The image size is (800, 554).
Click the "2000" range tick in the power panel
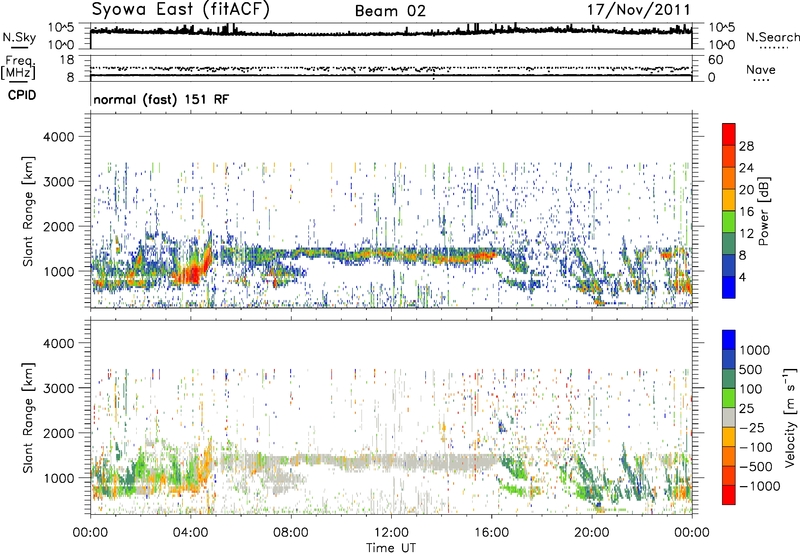pyautogui.click(x=58, y=226)
